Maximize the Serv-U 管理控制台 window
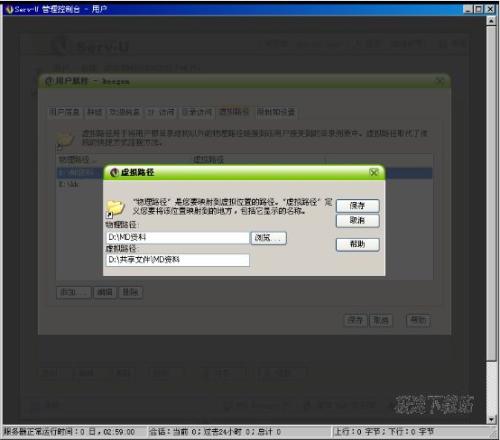This screenshot has height=440, width=500. click(479, 9)
